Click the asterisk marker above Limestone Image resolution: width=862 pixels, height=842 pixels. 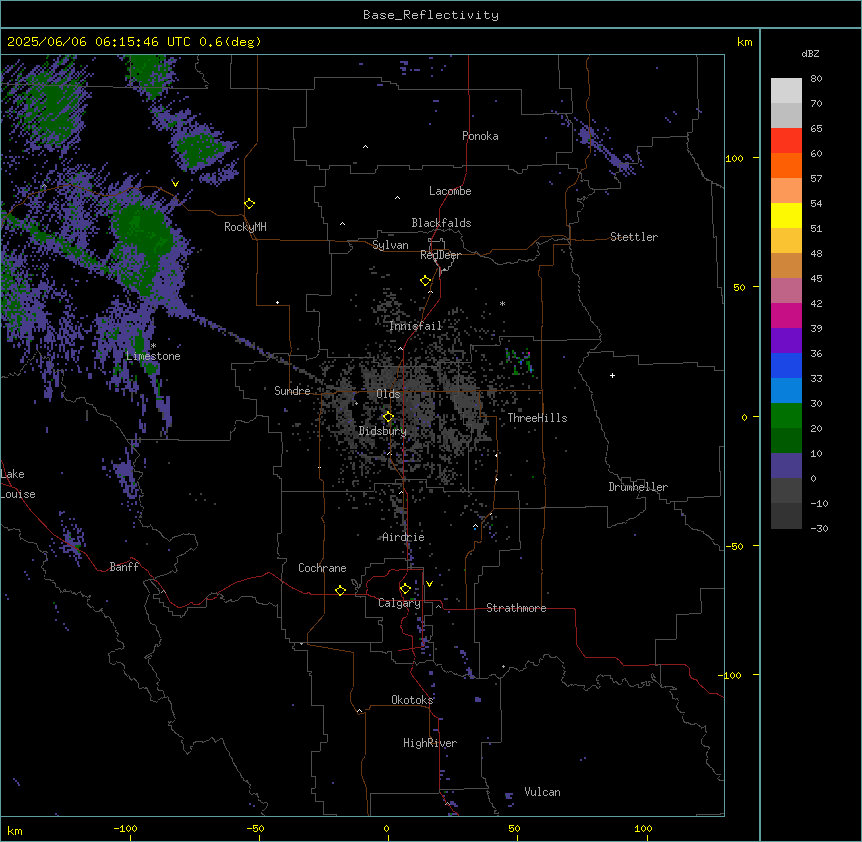pyautogui.click(x=153, y=346)
